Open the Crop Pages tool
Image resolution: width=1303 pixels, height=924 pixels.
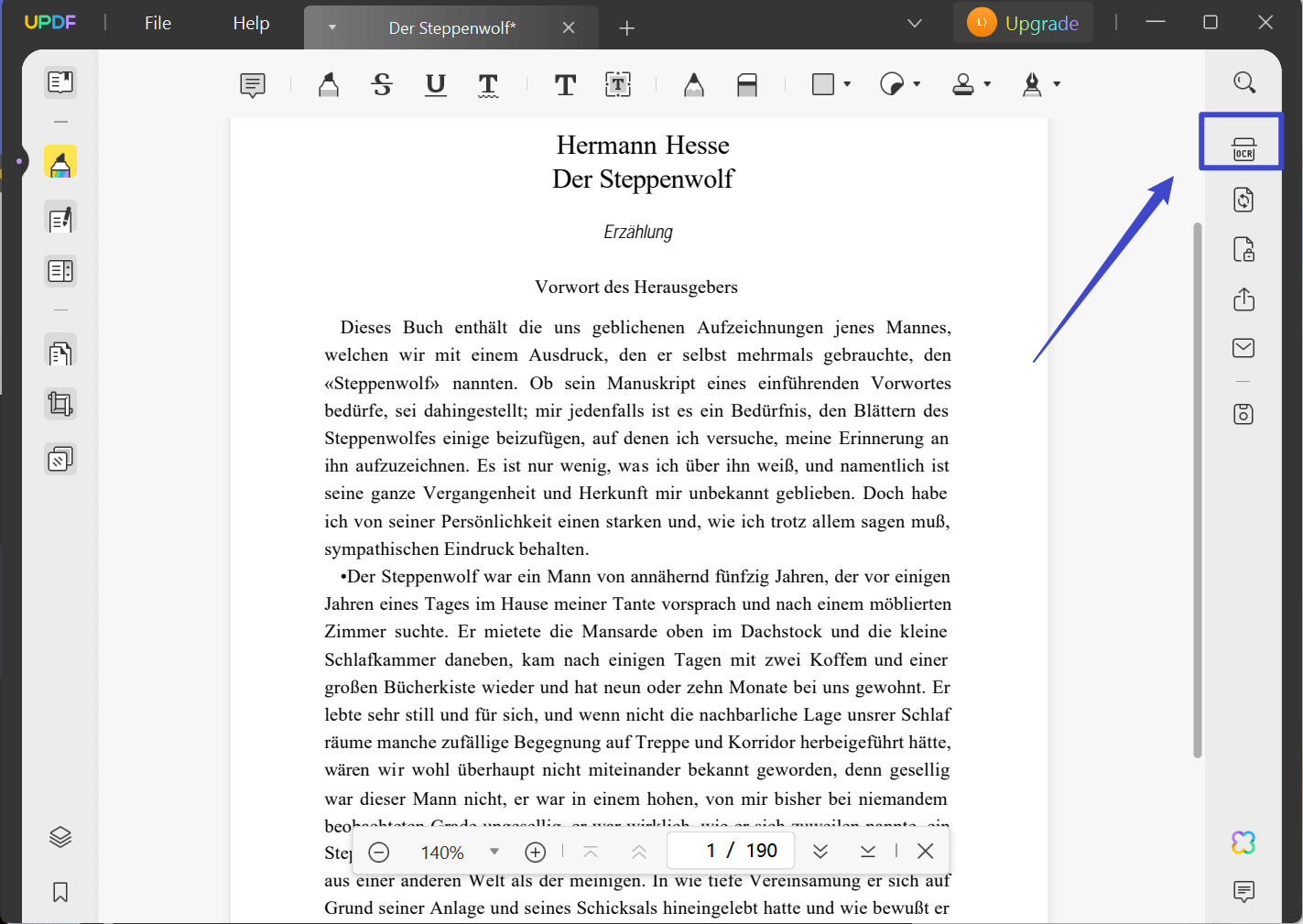tap(60, 404)
